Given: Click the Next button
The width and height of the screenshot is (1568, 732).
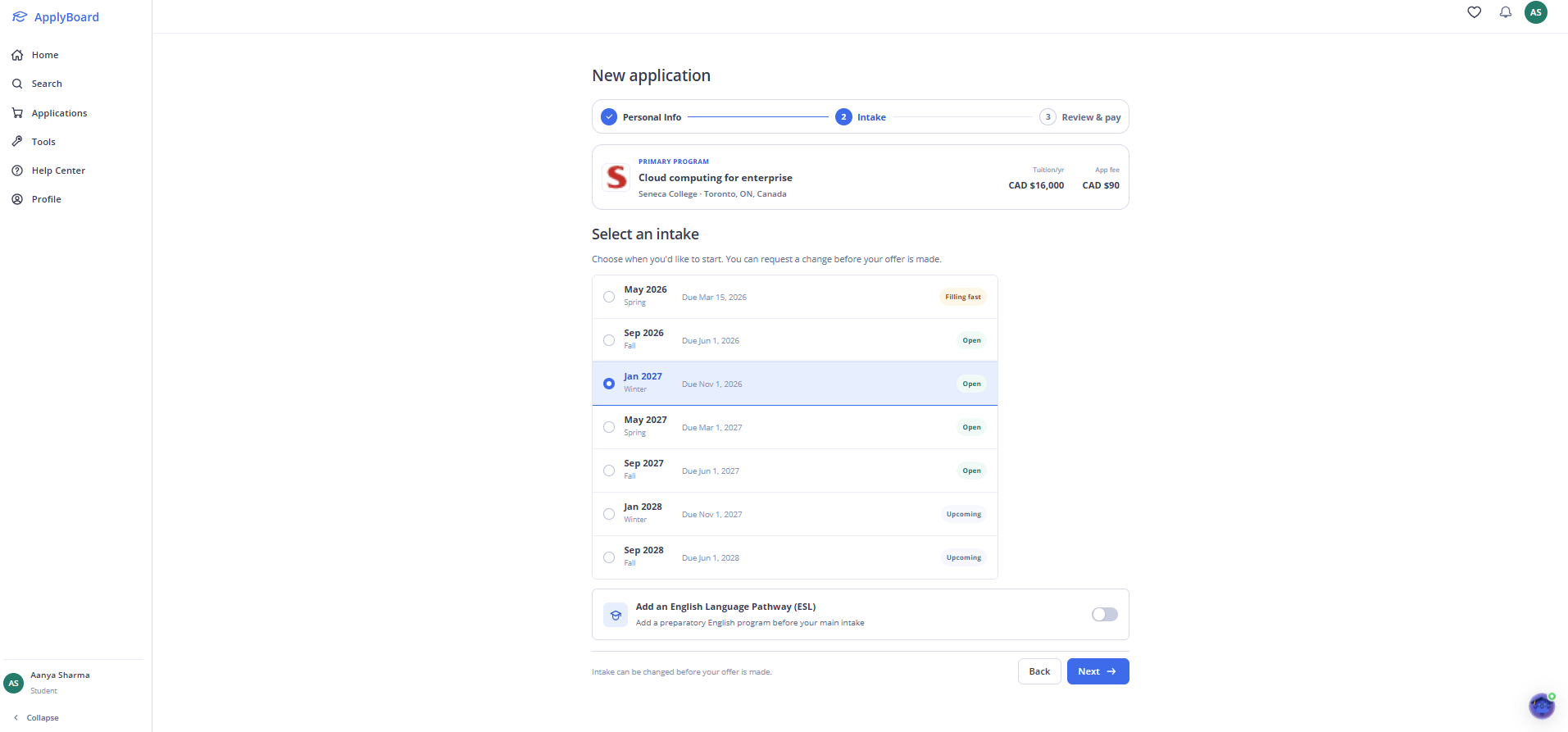Looking at the screenshot, I should 1098,671.
